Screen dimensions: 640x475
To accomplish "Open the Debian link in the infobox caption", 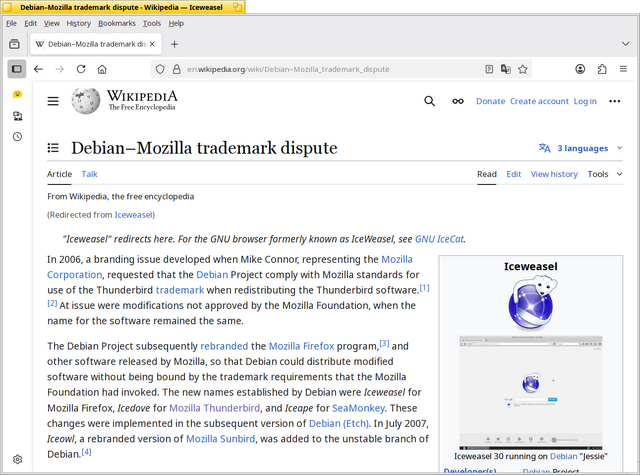I will tap(563, 456).
